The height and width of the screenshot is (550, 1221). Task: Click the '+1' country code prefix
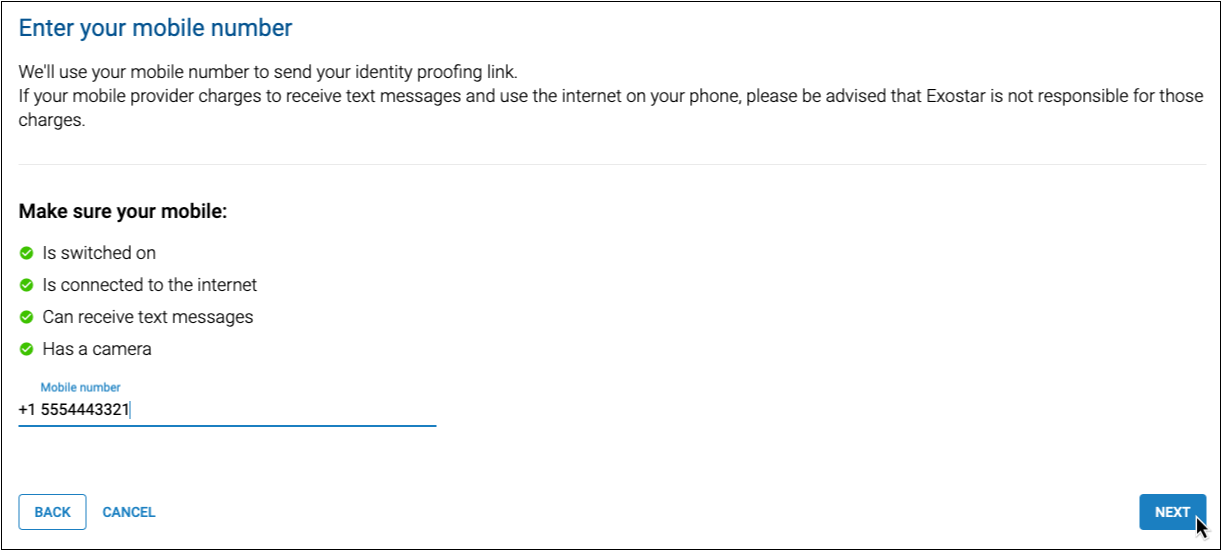coord(26,409)
